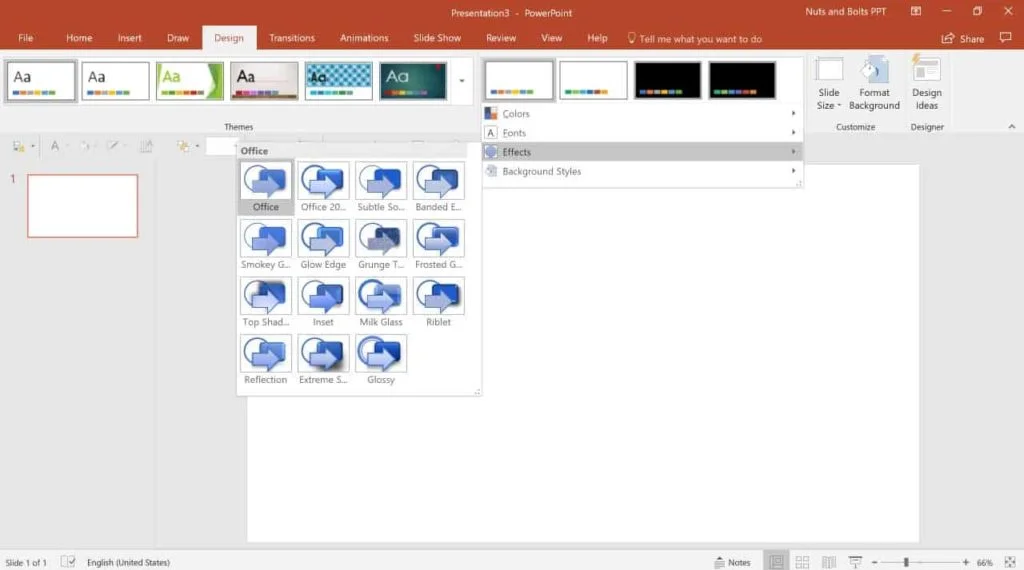Image resolution: width=1024 pixels, height=570 pixels.
Task: Collapse the ribbon
Action: coord(1012,127)
